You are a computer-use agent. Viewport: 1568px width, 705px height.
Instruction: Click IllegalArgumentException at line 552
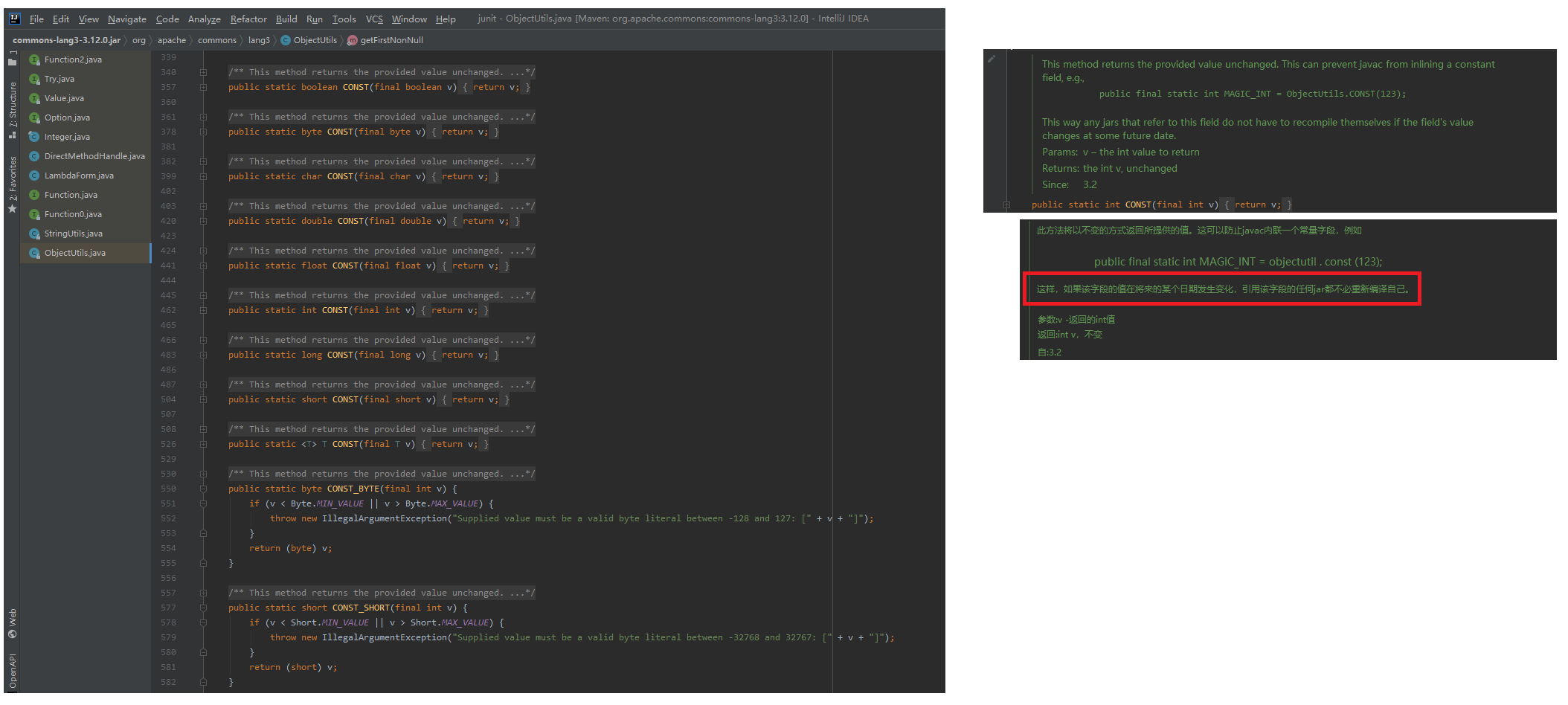(x=385, y=518)
